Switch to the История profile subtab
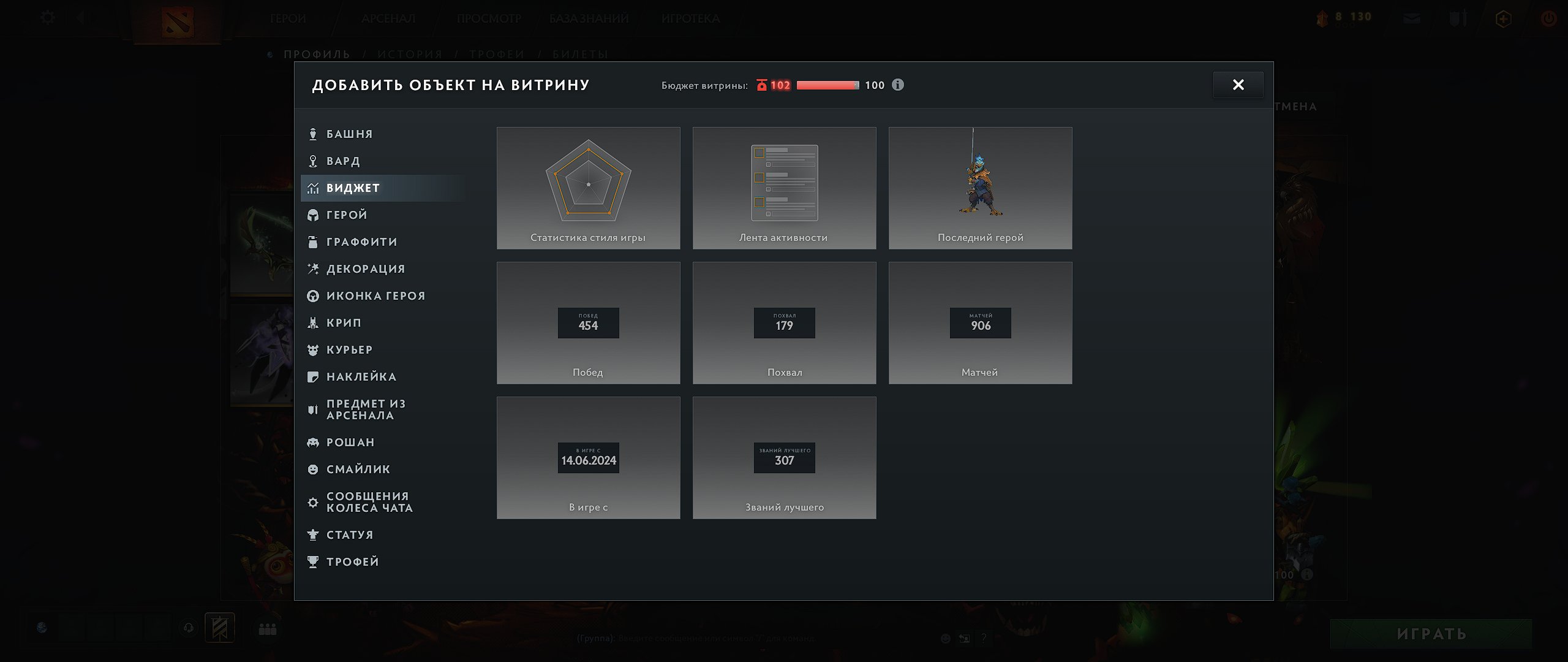Screen dimensions: 1568x662 [410, 54]
